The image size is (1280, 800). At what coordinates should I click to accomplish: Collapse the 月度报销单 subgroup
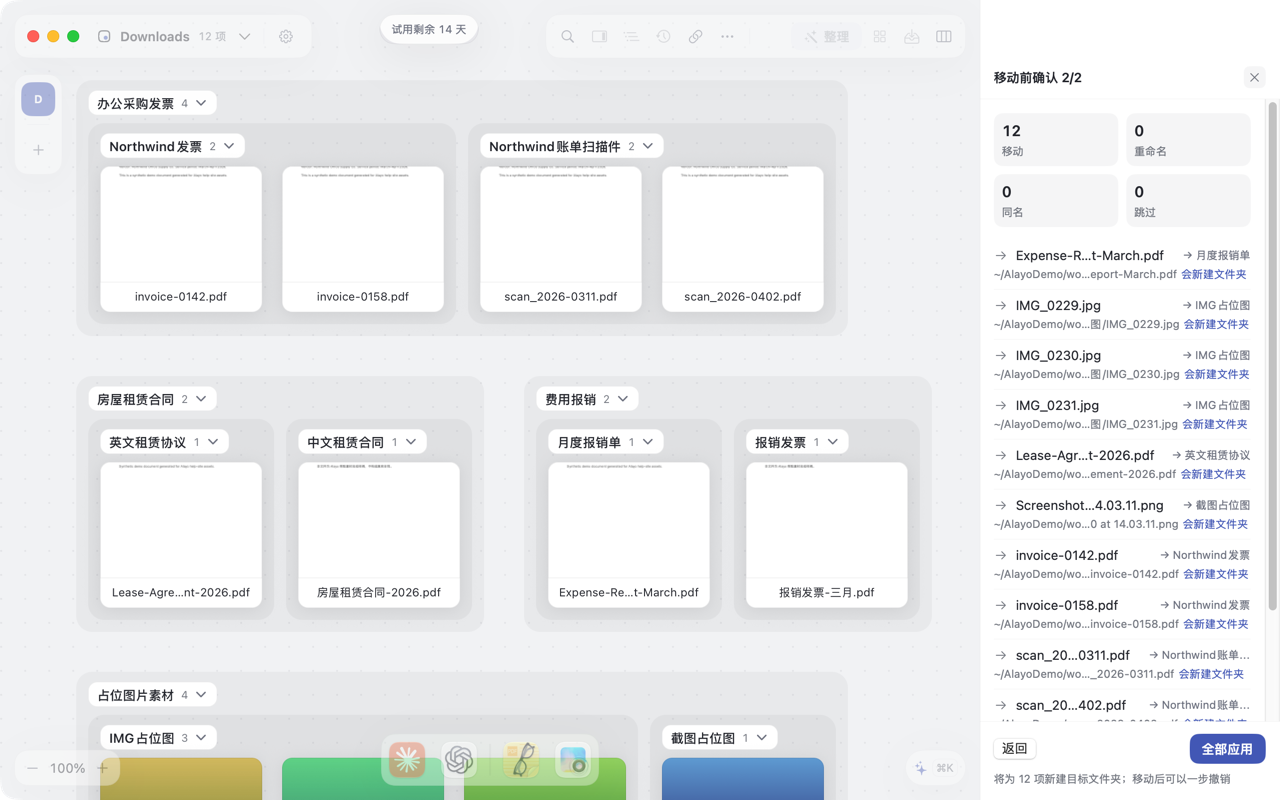pyautogui.click(x=648, y=442)
